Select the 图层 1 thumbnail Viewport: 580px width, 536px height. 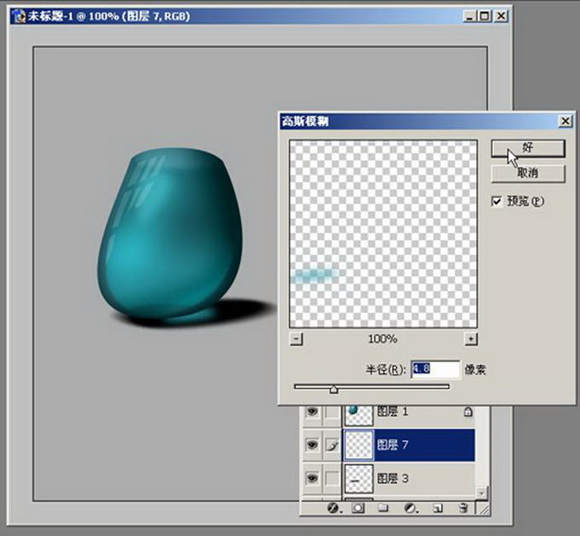click(x=358, y=415)
